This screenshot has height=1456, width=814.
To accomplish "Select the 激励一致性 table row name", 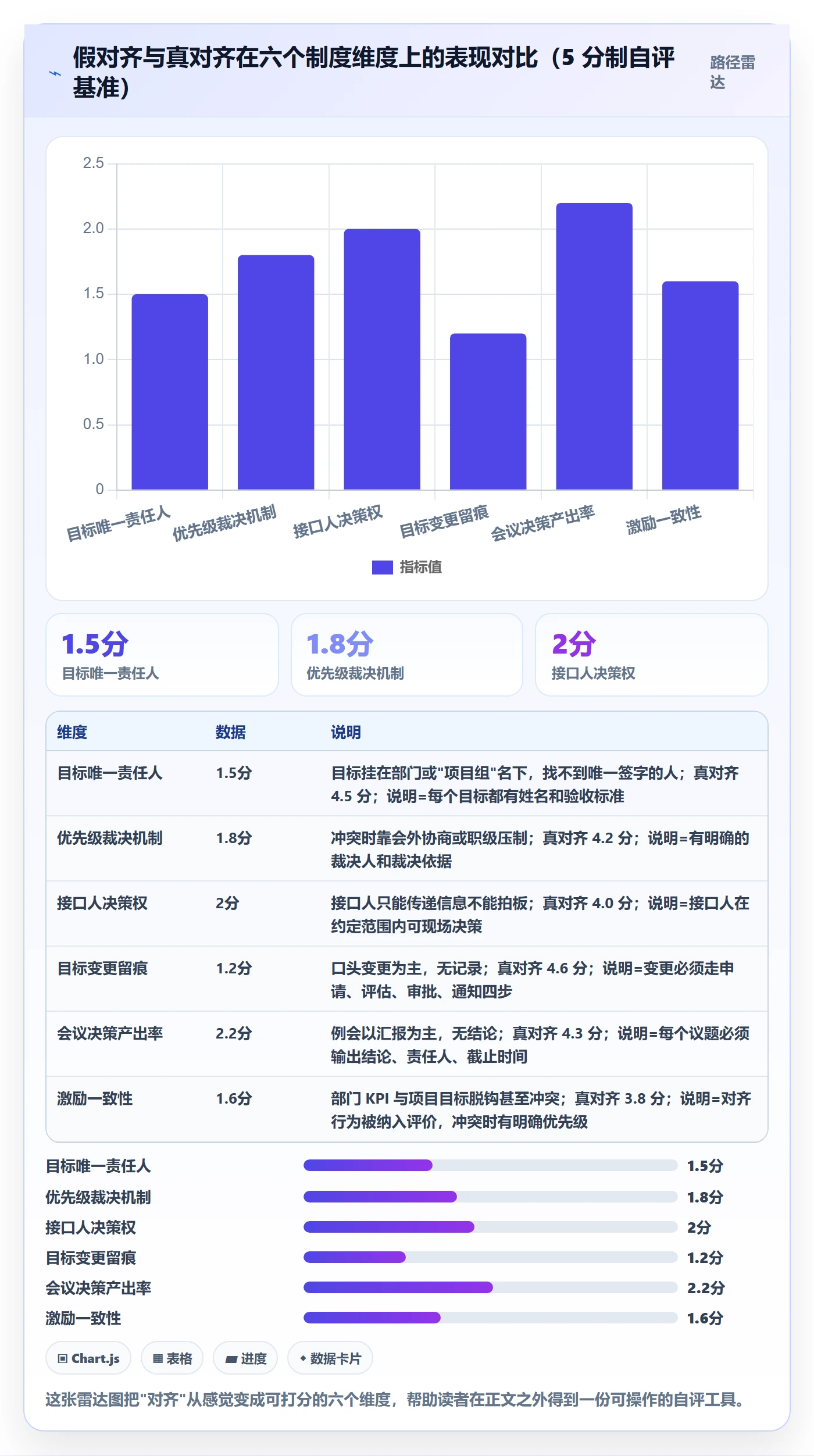I will pos(95,1098).
